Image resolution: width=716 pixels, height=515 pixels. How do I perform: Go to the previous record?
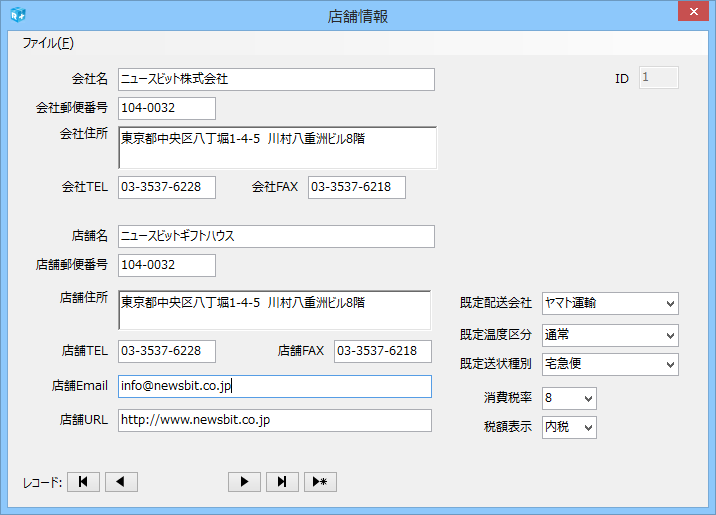coord(121,482)
